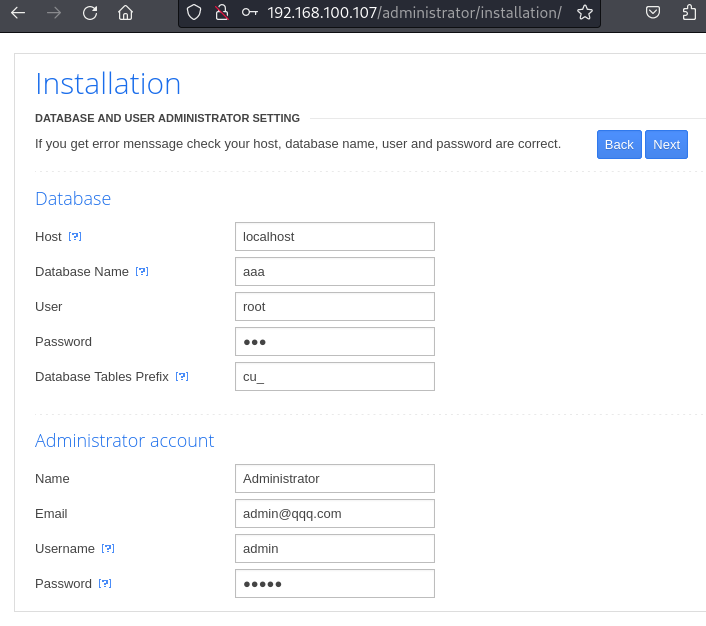Reload the current page

[x=90, y=13]
